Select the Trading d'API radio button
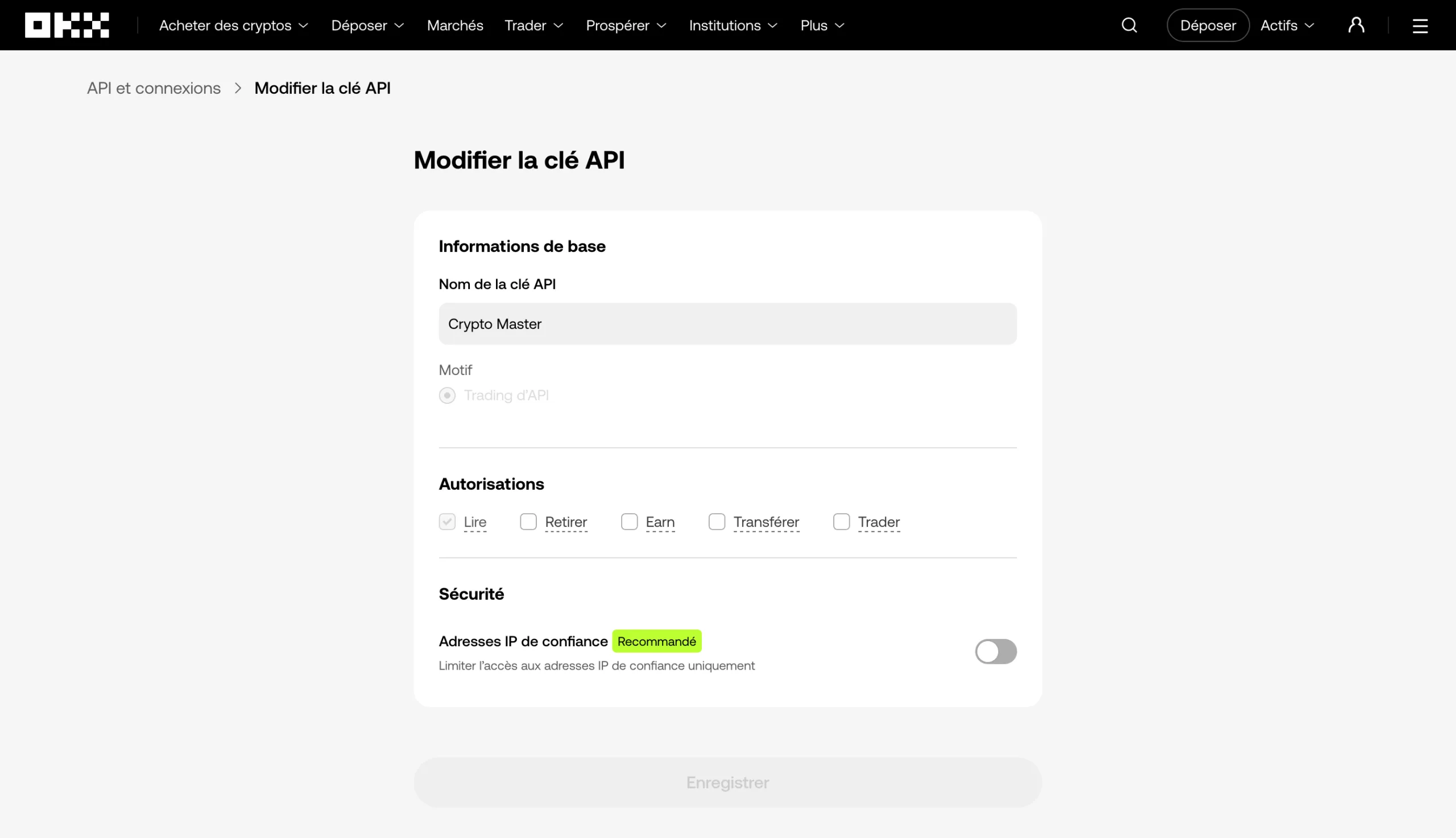Image resolution: width=1456 pixels, height=838 pixels. pos(447,395)
